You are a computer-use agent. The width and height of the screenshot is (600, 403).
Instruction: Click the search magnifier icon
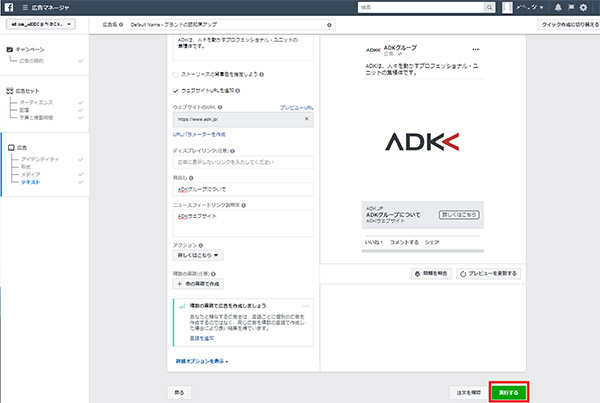[489, 7]
